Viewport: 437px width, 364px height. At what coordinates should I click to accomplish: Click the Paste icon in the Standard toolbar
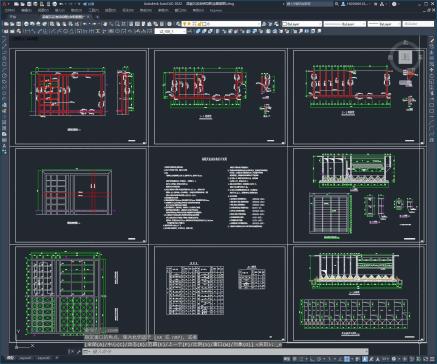point(64,24)
